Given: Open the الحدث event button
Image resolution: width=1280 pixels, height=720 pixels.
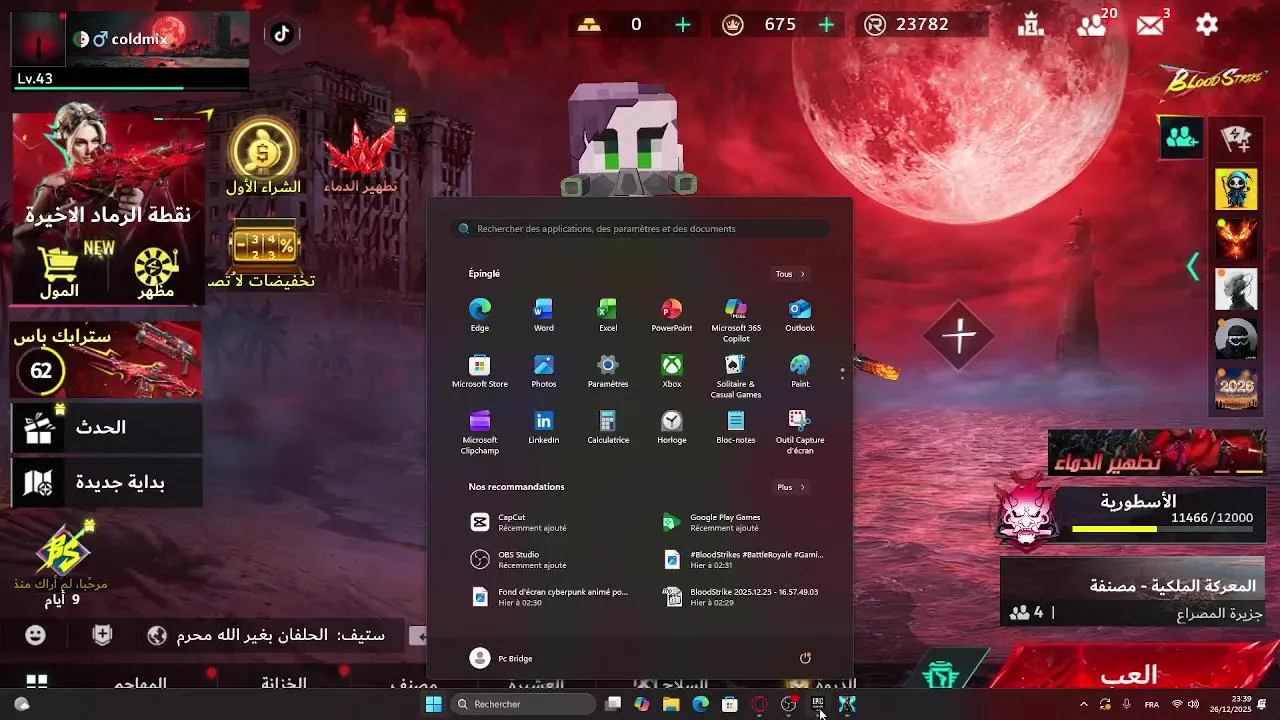Looking at the screenshot, I should coord(106,427).
